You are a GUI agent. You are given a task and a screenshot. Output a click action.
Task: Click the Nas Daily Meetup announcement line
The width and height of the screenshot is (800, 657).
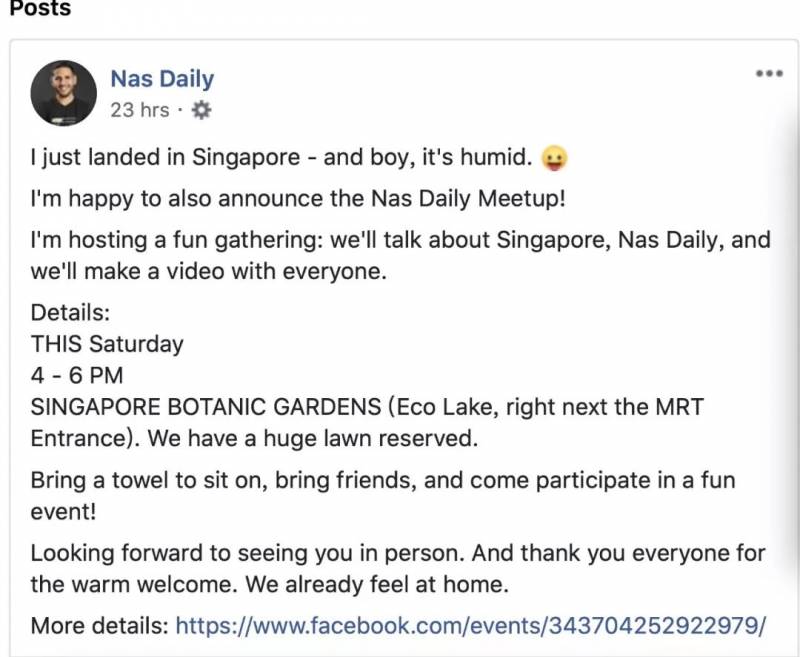(298, 198)
